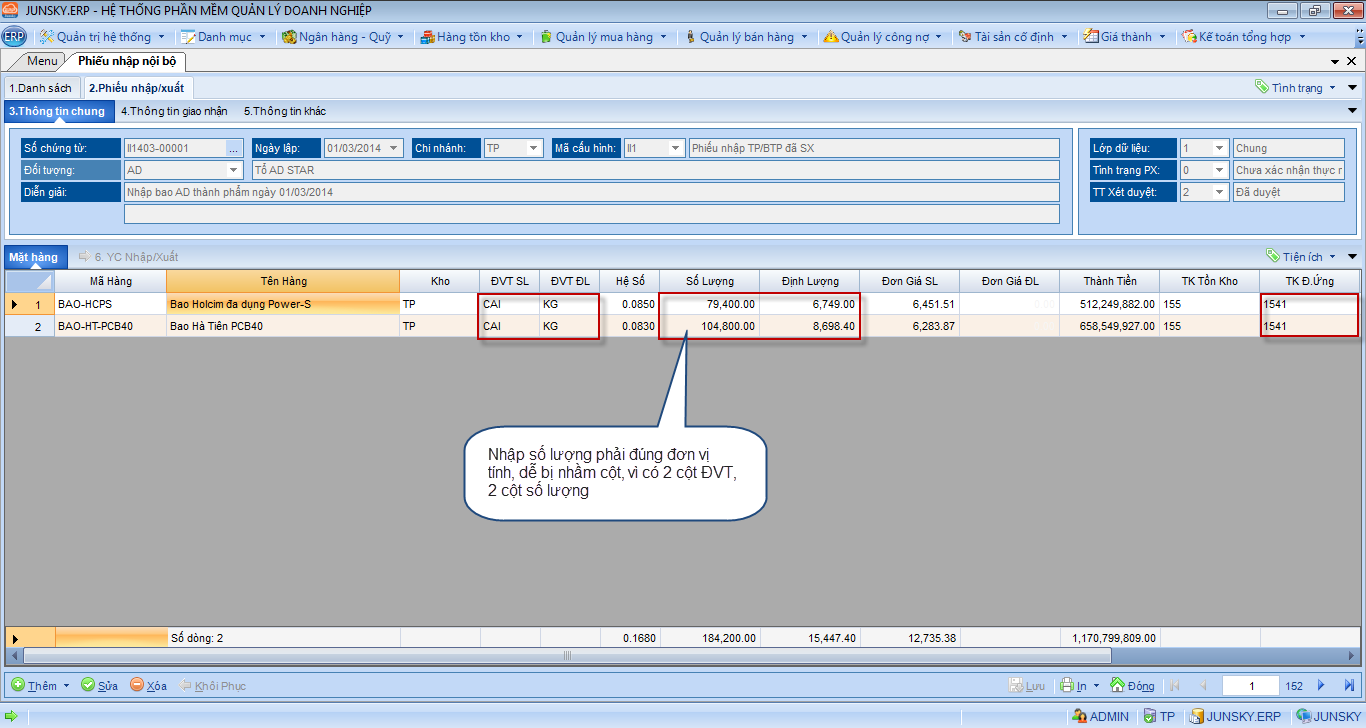Open the Đối tượng combo box
The height and width of the screenshot is (728, 1366).
234,170
